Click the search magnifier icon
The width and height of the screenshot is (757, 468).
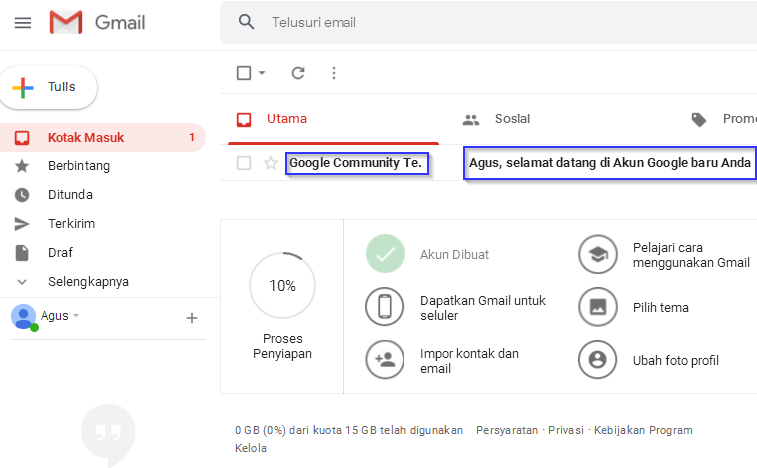click(246, 22)
